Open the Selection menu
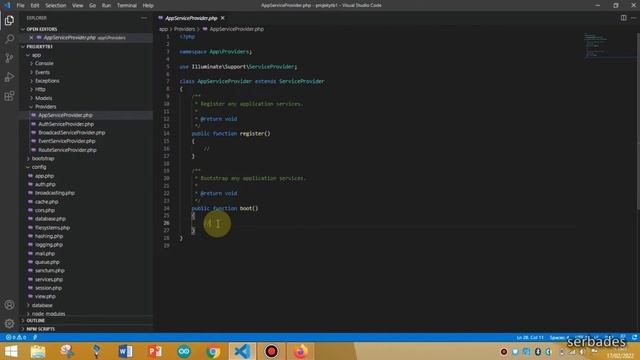The height and width of the screenshot is (360, 640). click(x=56, y=5)
